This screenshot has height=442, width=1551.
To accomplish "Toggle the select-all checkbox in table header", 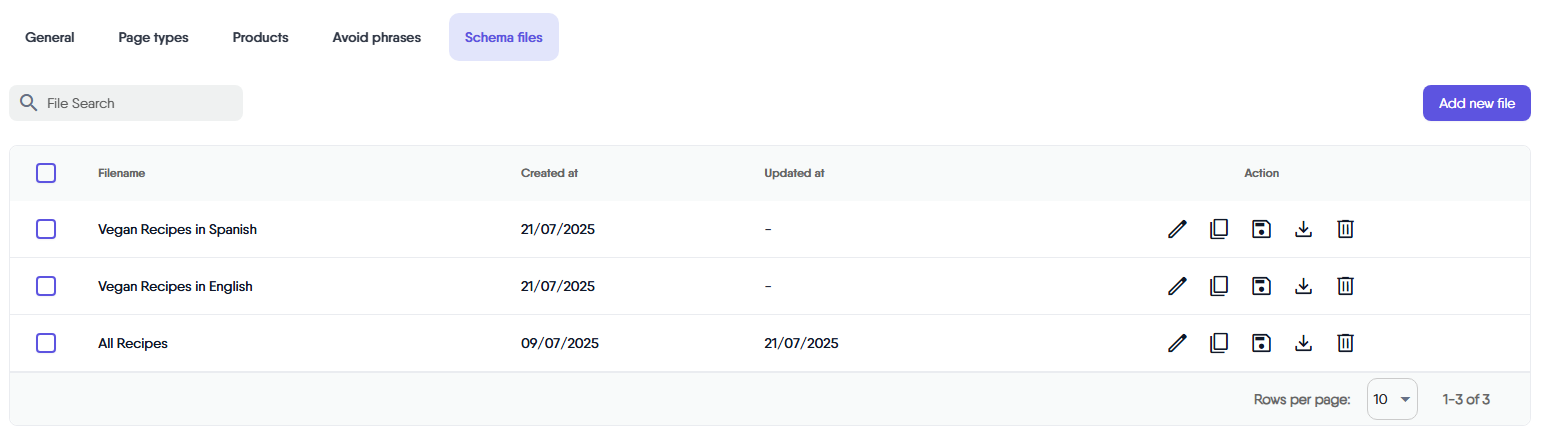I will [46, 173].
